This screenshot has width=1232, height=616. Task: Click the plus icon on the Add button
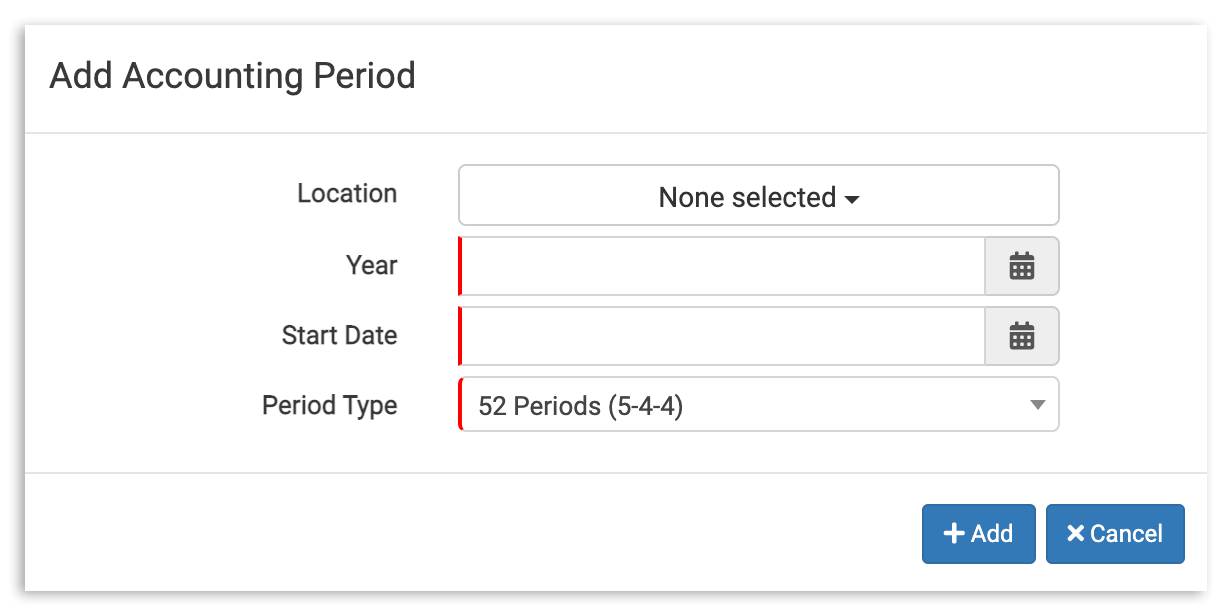coord(955,533)
